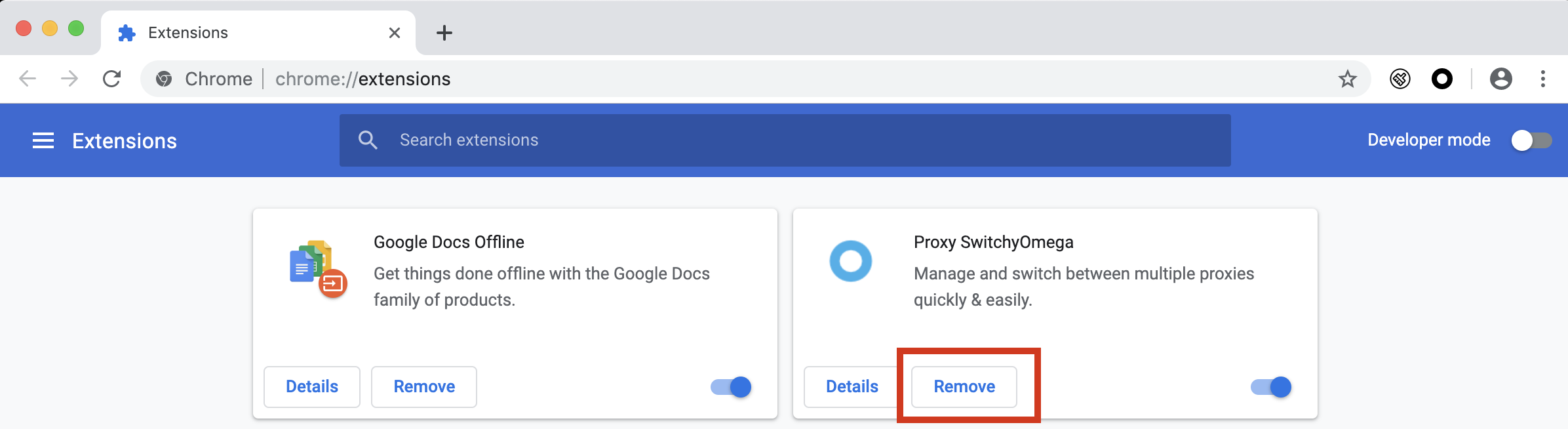Bookmark this page with the star icon

[1348, 79]
